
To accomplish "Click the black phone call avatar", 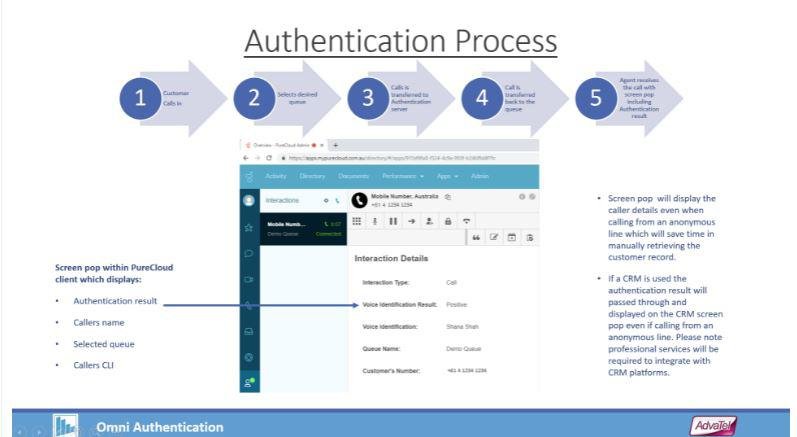I will pos(359,200).
